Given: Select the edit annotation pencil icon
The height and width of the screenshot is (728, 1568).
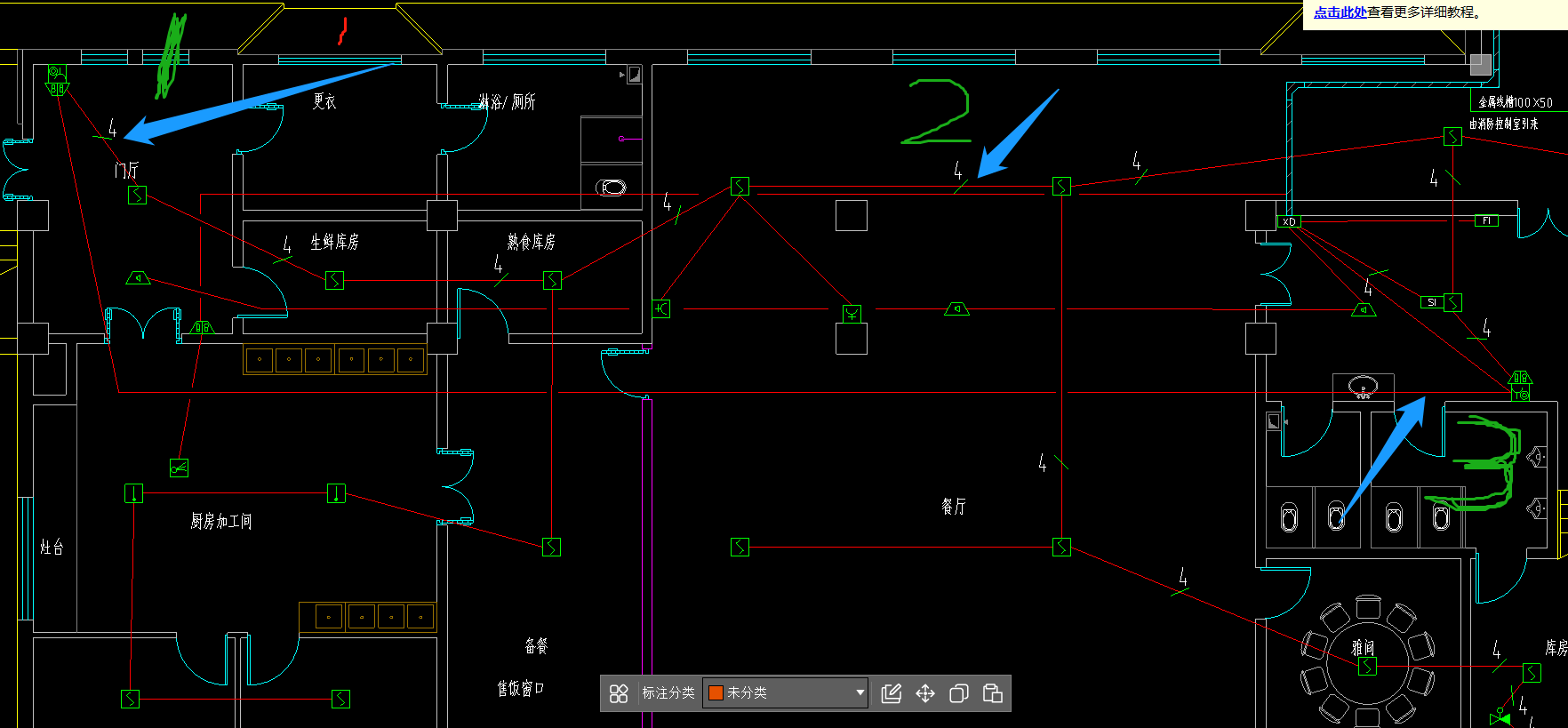Looking at the screenshot, I should (892, 693).
